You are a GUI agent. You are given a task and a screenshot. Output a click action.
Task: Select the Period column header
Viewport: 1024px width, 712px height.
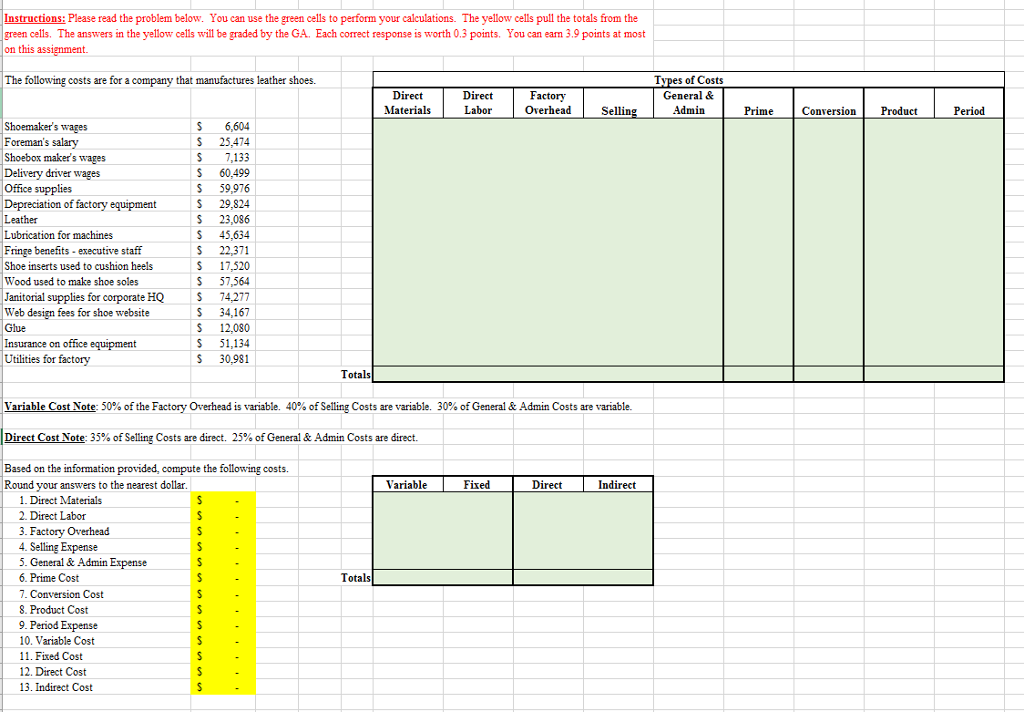968,111
